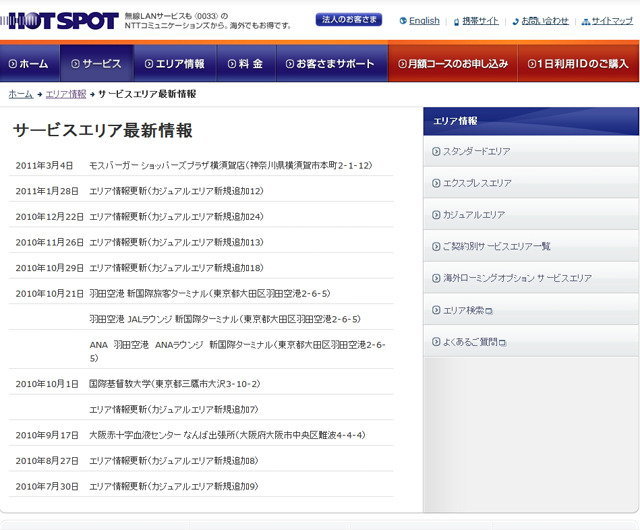Open the ホーム navigation tab
Viewport: 640px width, 530px height.
tap(30, 64)
